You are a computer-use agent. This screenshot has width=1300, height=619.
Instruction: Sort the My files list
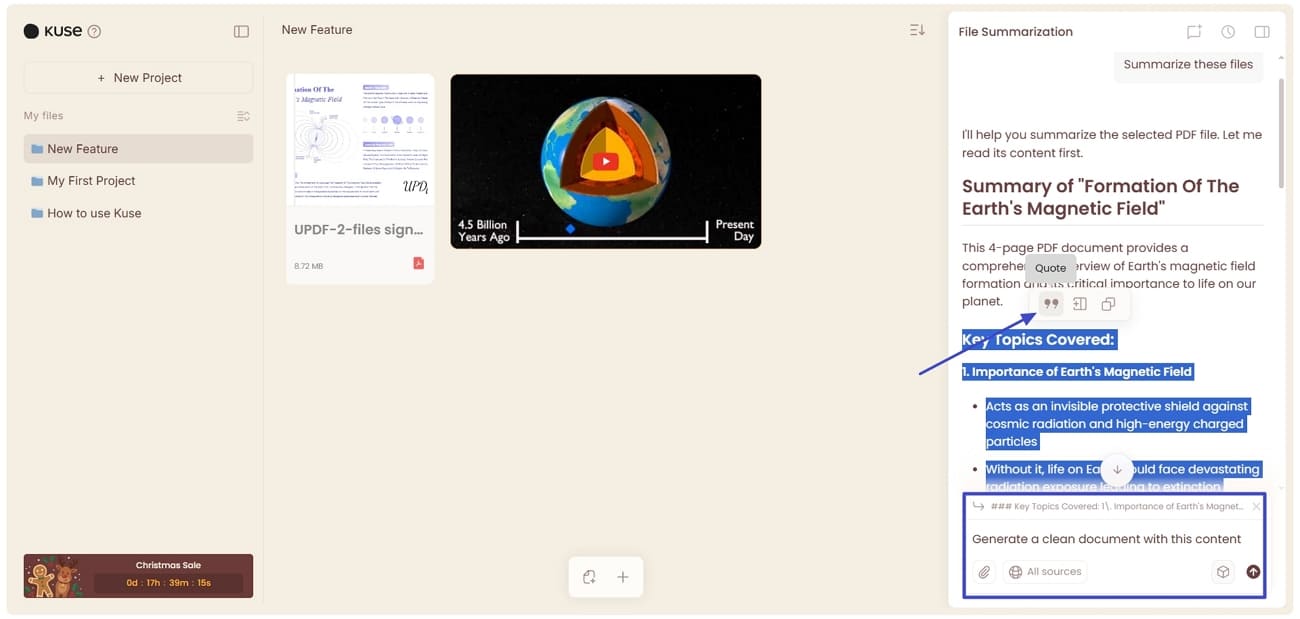(x=243, y=116)
